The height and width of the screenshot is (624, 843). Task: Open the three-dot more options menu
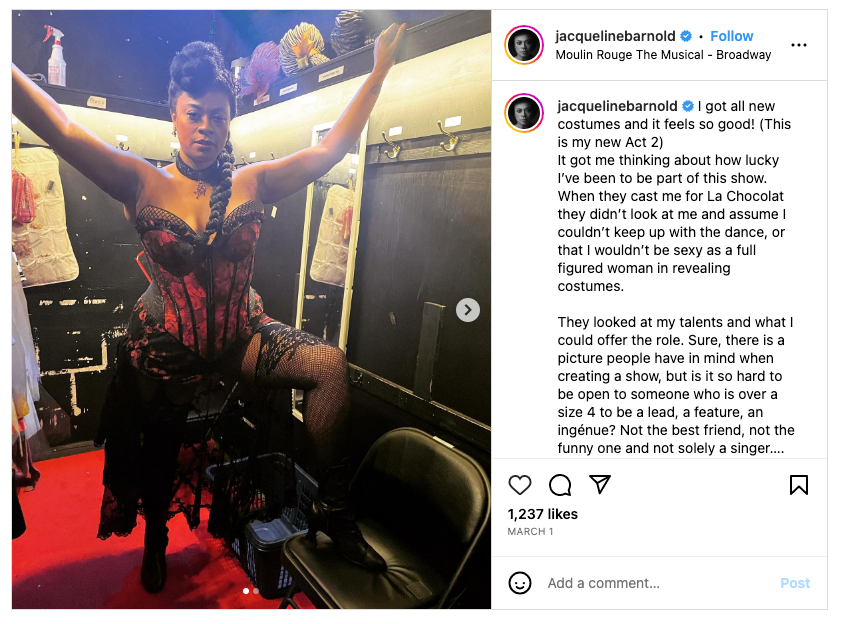coord(798,45)
